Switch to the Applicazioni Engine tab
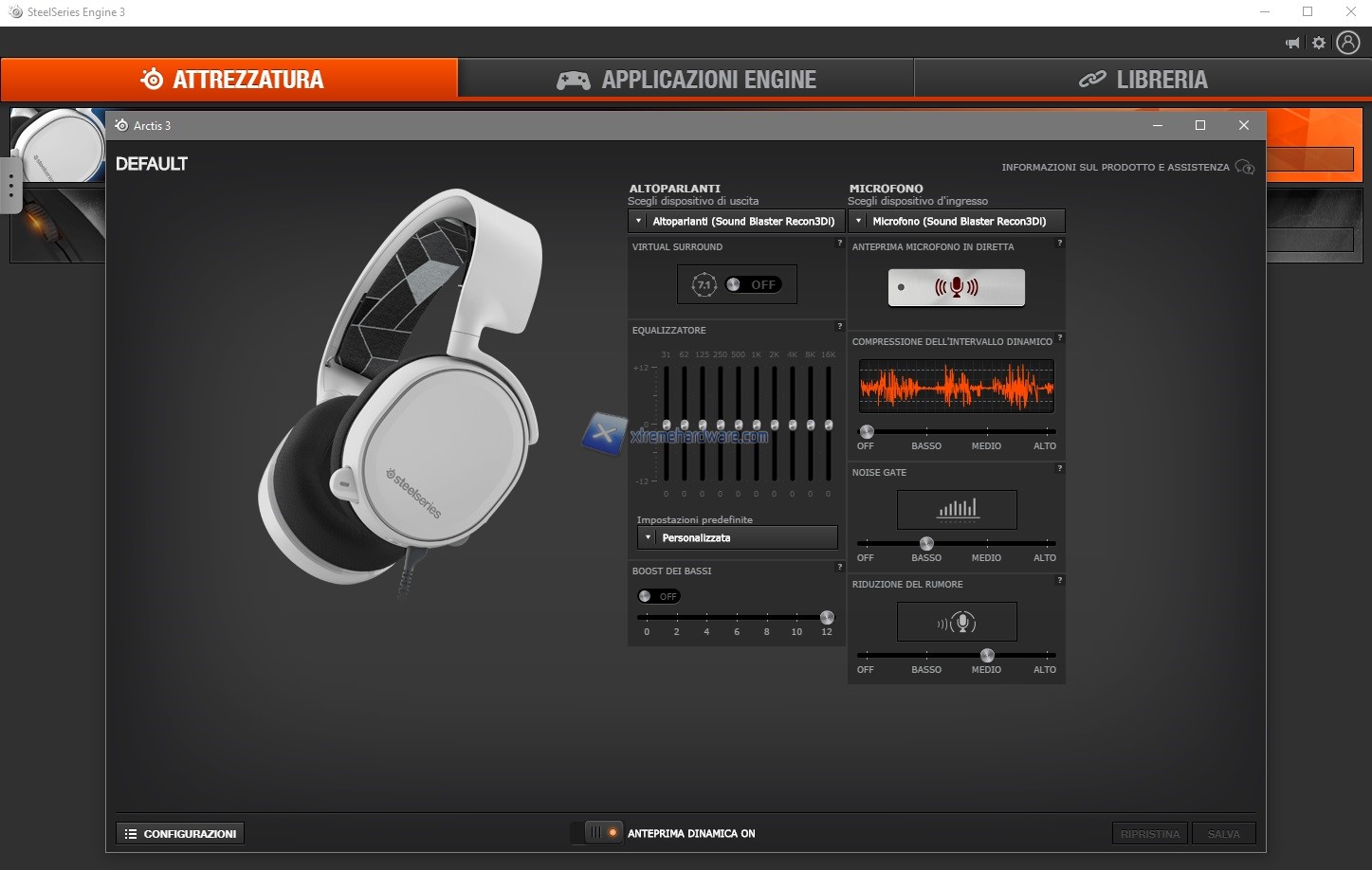The height and width of the screenshot is (870, 1372). click(686, 80)
